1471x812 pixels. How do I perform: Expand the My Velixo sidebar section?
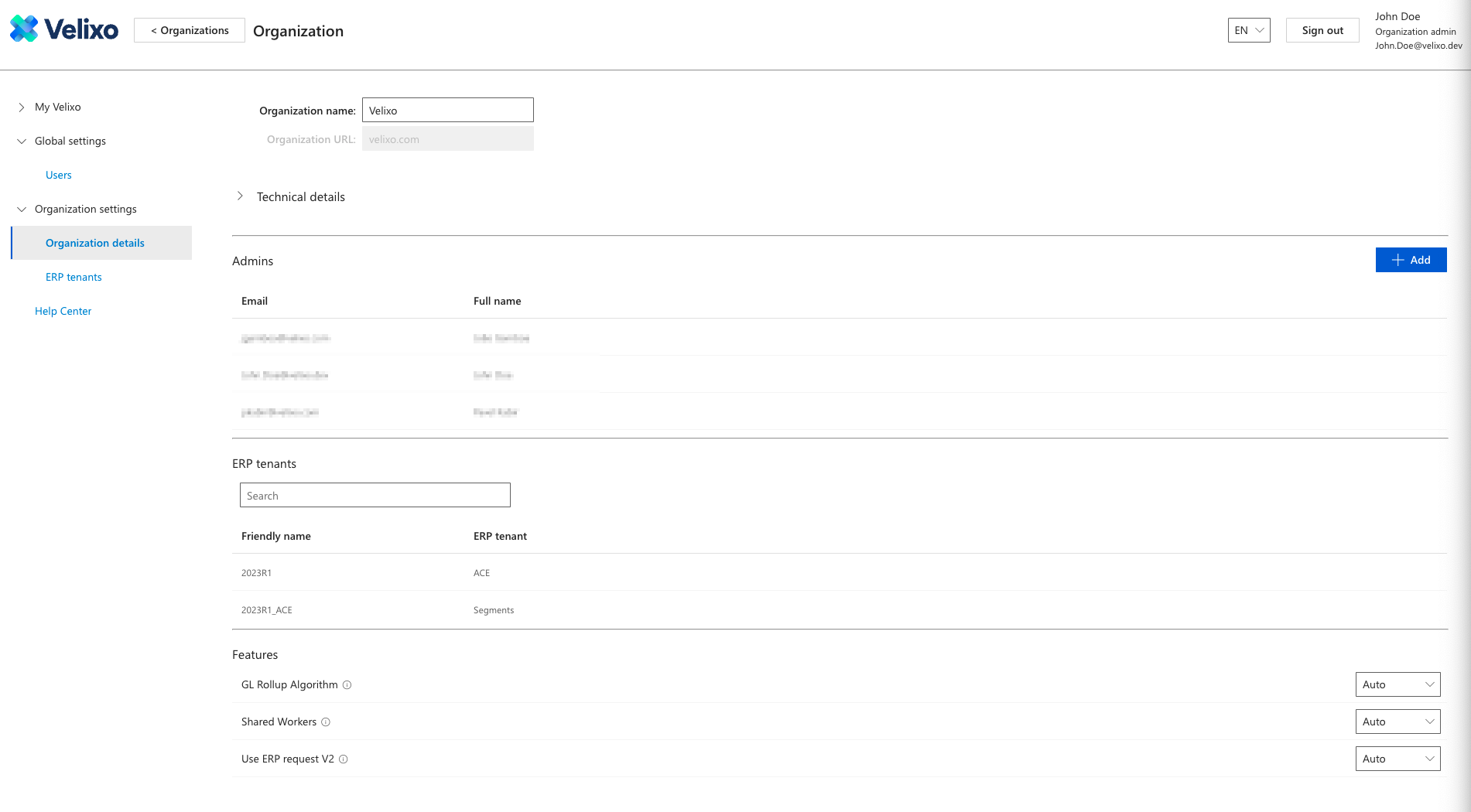pyautogui.click(x=22, y=107)
